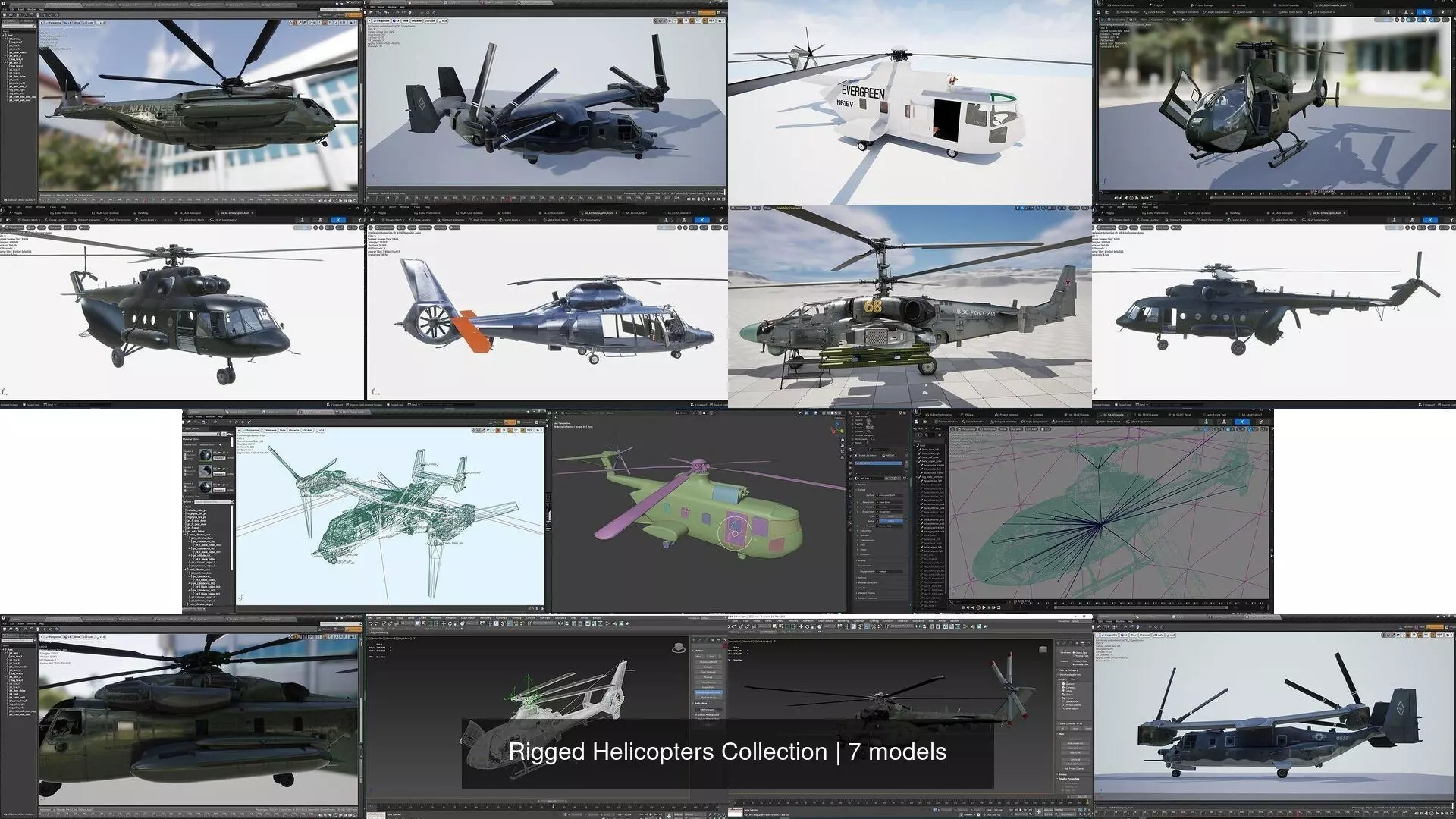
Task: Open the 3ds Max dark helicopter side view
Action: pyautogui.click(x=910, y=717)
